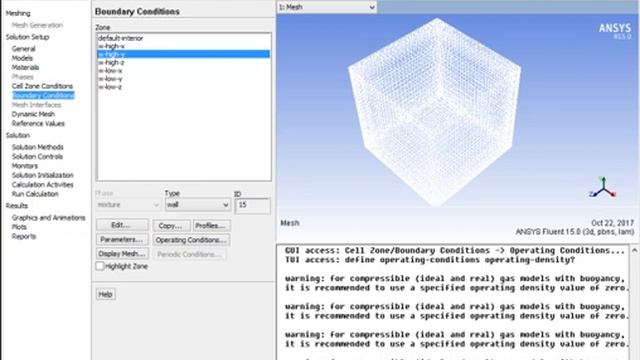Click the XYZ axis triad icon
640x360 pixels.
(603, 188)
